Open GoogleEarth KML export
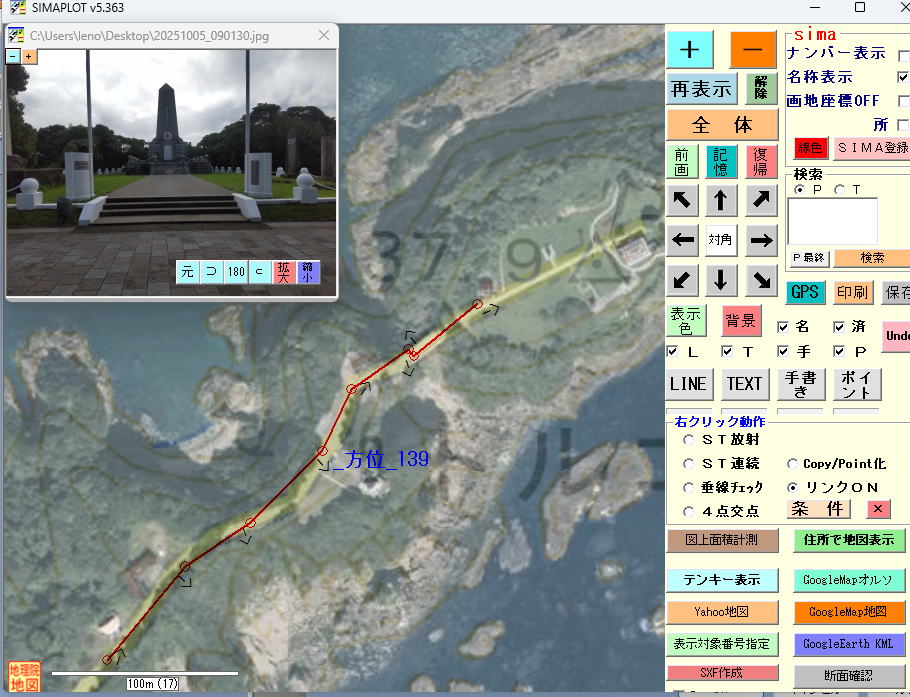The image size is (910, 697). coord(848,644)
